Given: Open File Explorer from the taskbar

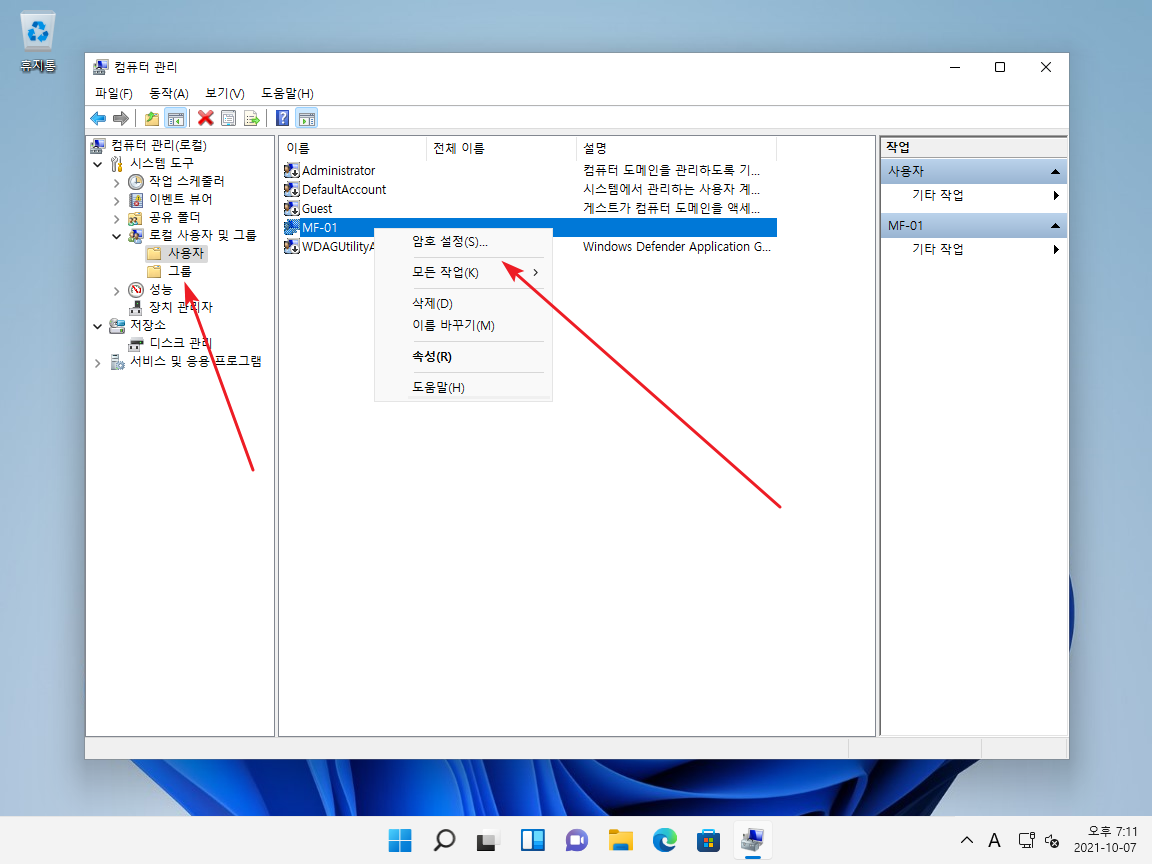Looking at the screenshot, I should (x=621, y=840).
